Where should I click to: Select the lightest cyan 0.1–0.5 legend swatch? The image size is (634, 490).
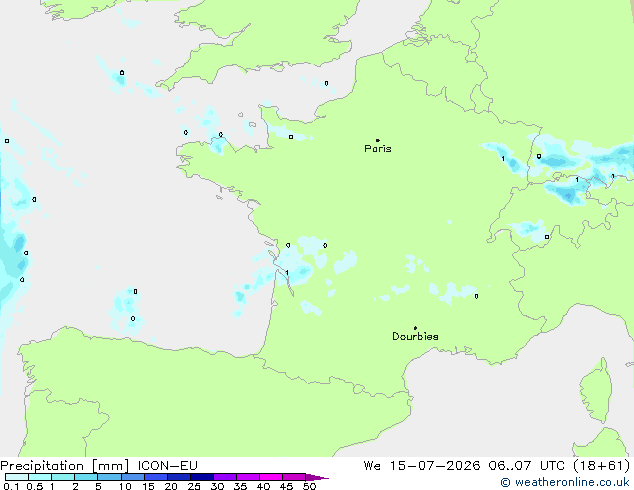point(17,477)
